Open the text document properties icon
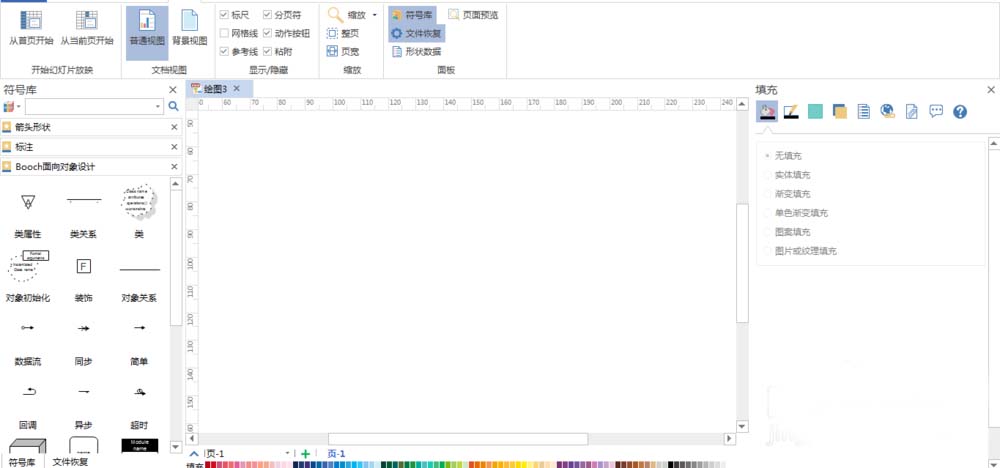 pyautogui.click(x=864, y=112)
